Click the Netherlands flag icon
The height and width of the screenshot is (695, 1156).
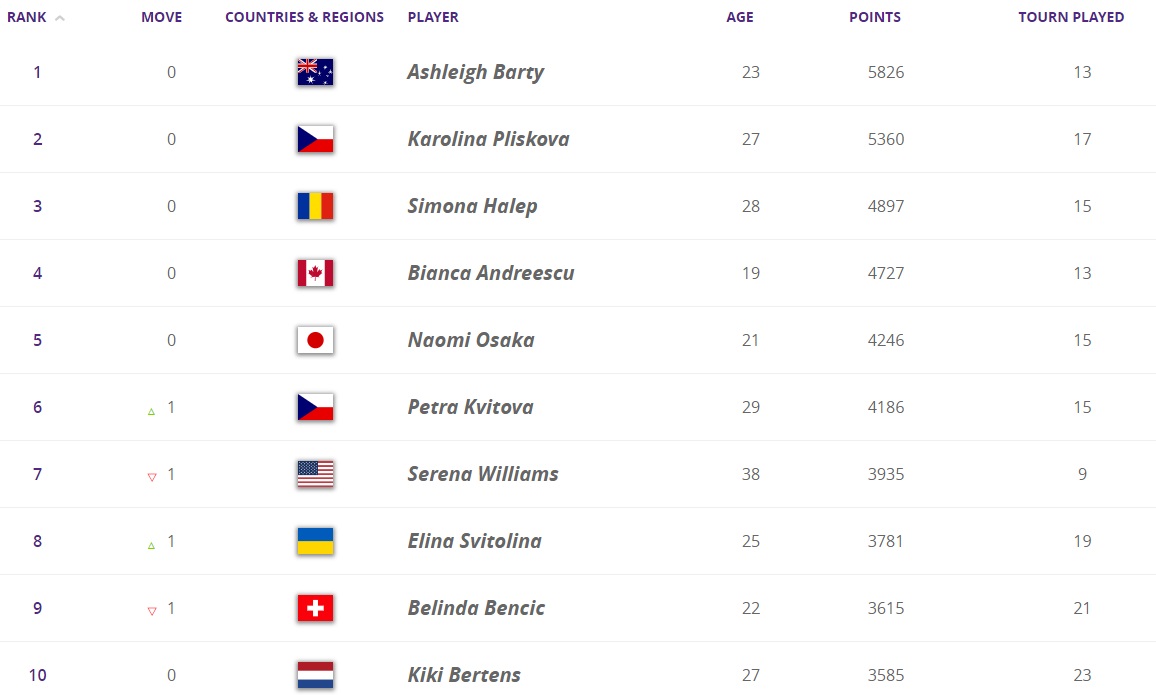click(x=315, y=675)
